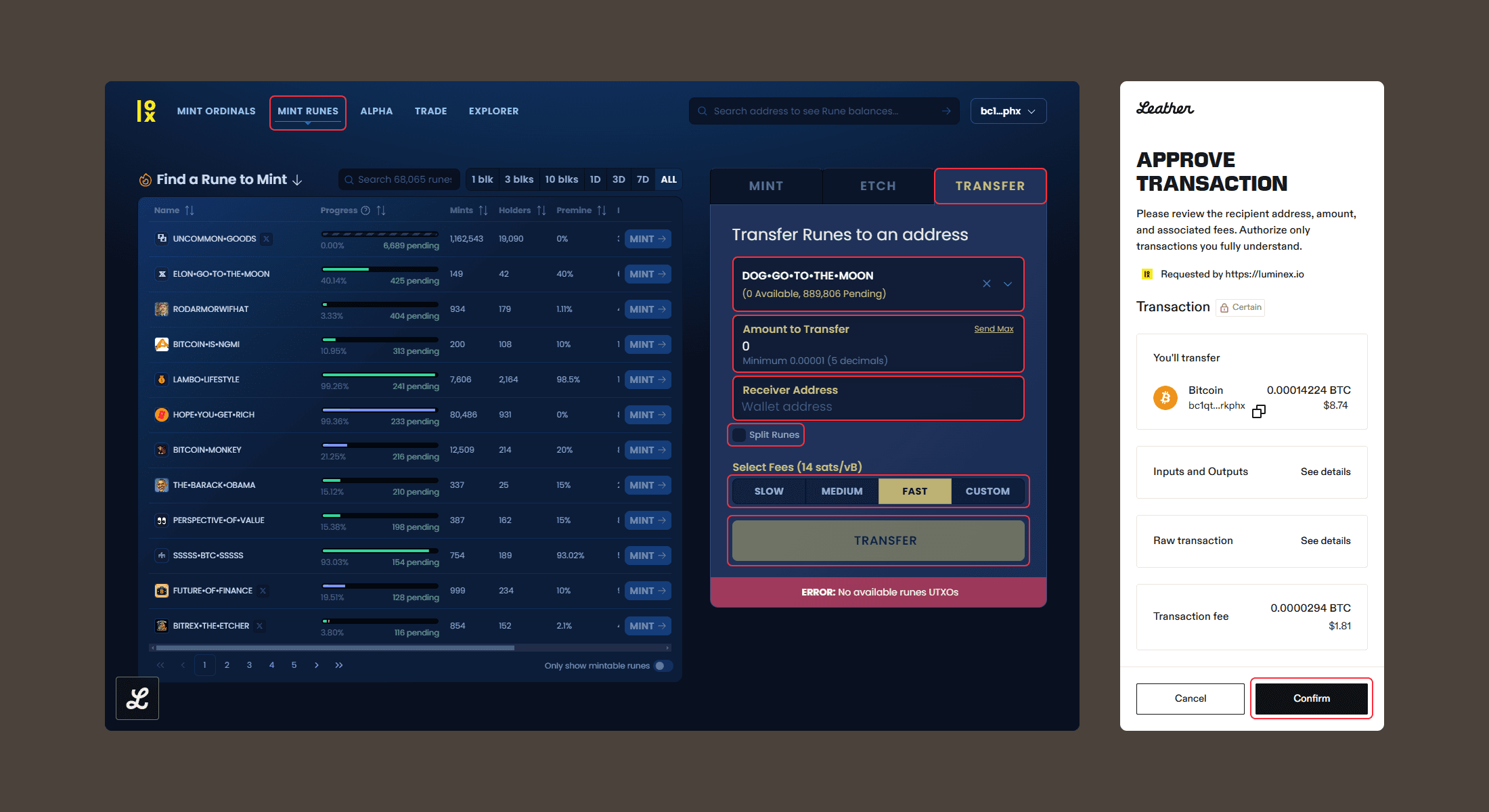Switch to the ETCH tab

point(878,186)
